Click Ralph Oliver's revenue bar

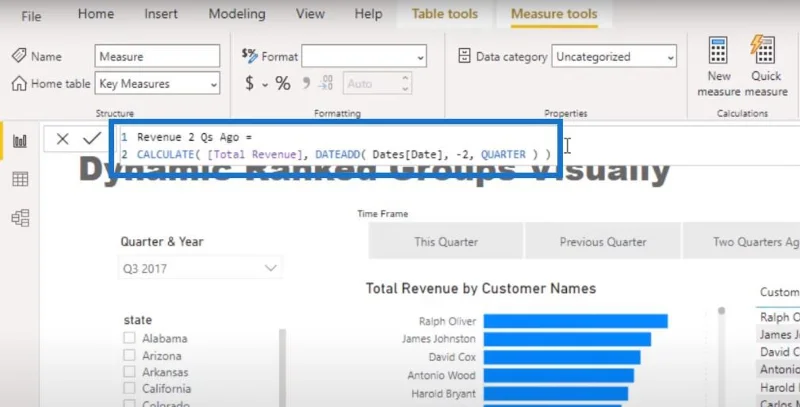point(576,321)
